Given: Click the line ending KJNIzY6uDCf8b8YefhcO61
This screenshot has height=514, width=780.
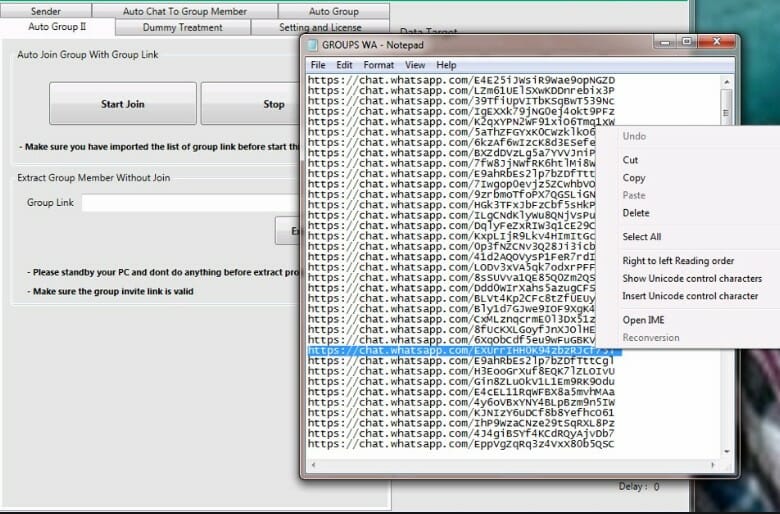Looking at the screenshot, I should (461, 413).
